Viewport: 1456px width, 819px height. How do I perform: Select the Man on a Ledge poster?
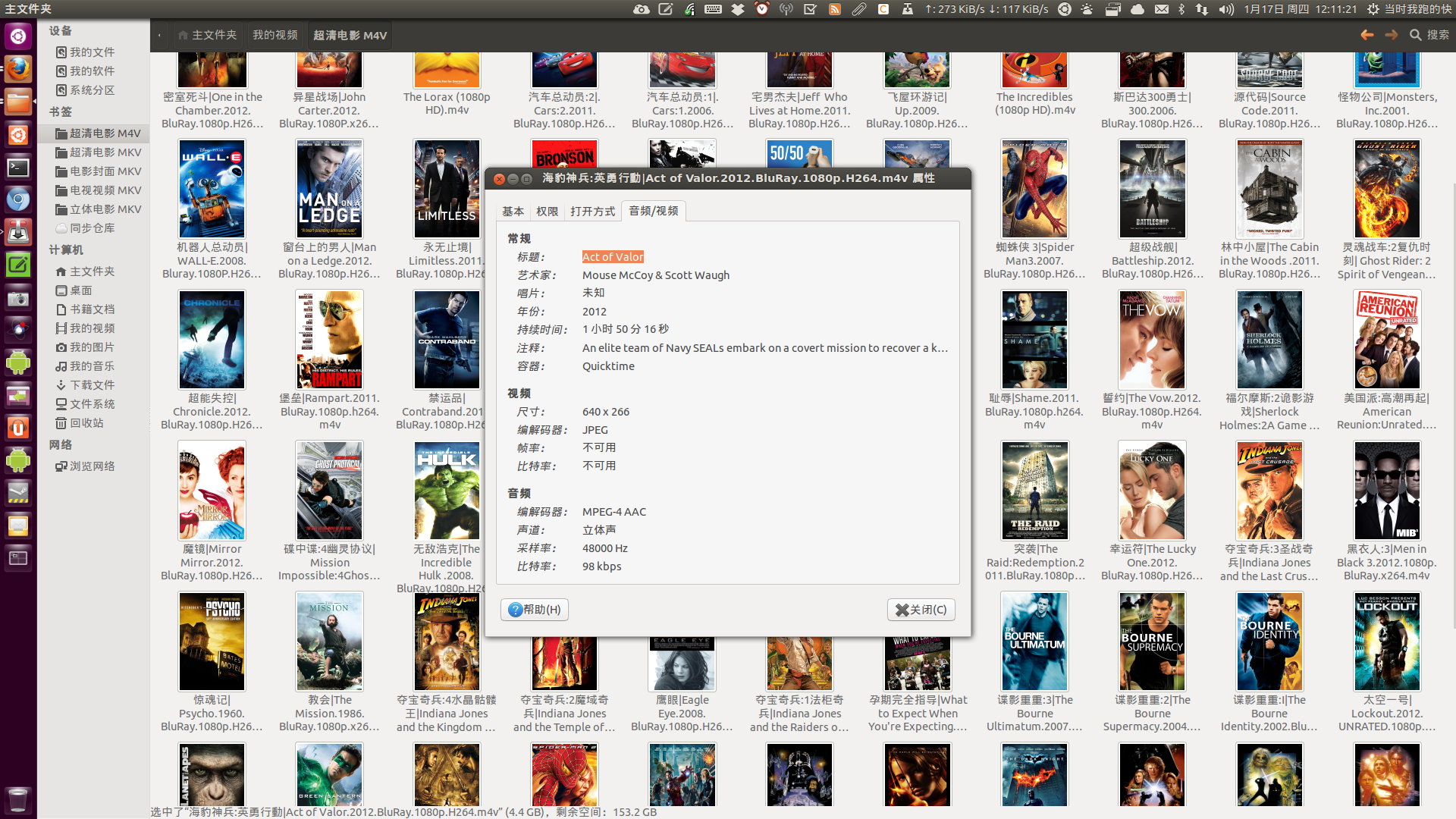329,189
